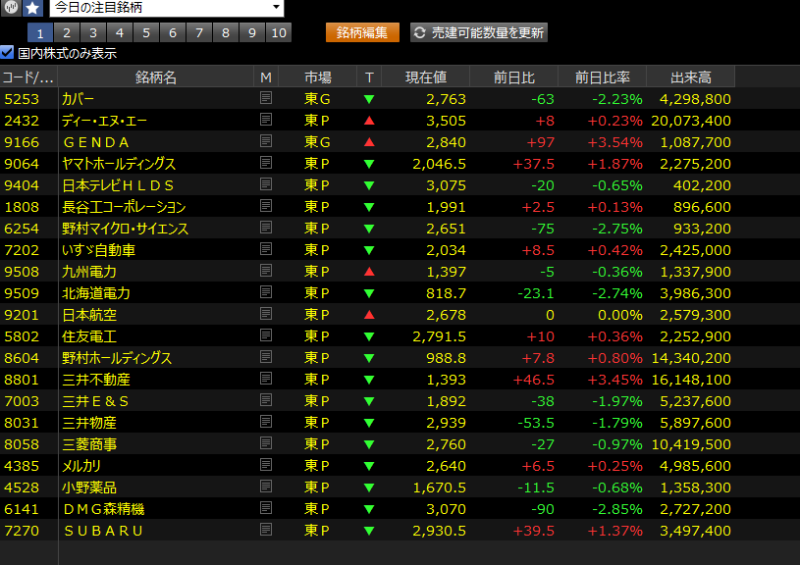Switch to list tab 9
This screenshot has width=800, height=565.
[x=253, y=33]
